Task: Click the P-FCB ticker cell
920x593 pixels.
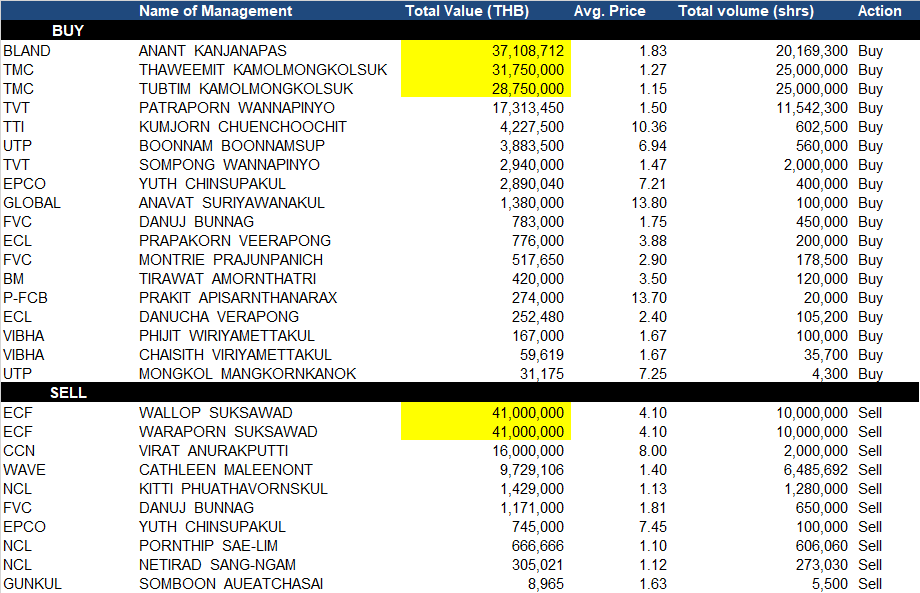Action: click(25, 298)
